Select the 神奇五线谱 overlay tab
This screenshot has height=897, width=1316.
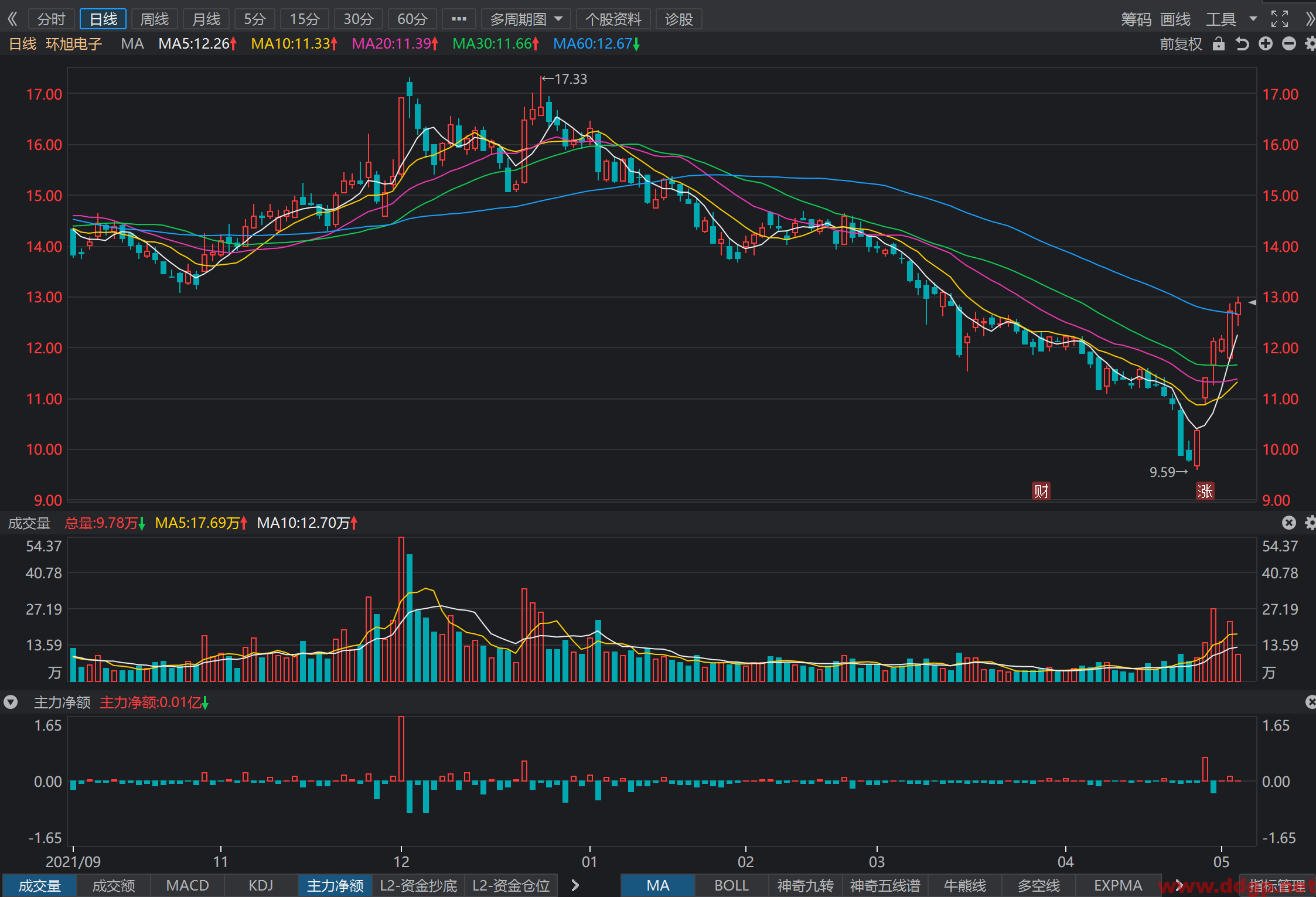[x=885, y=885]
